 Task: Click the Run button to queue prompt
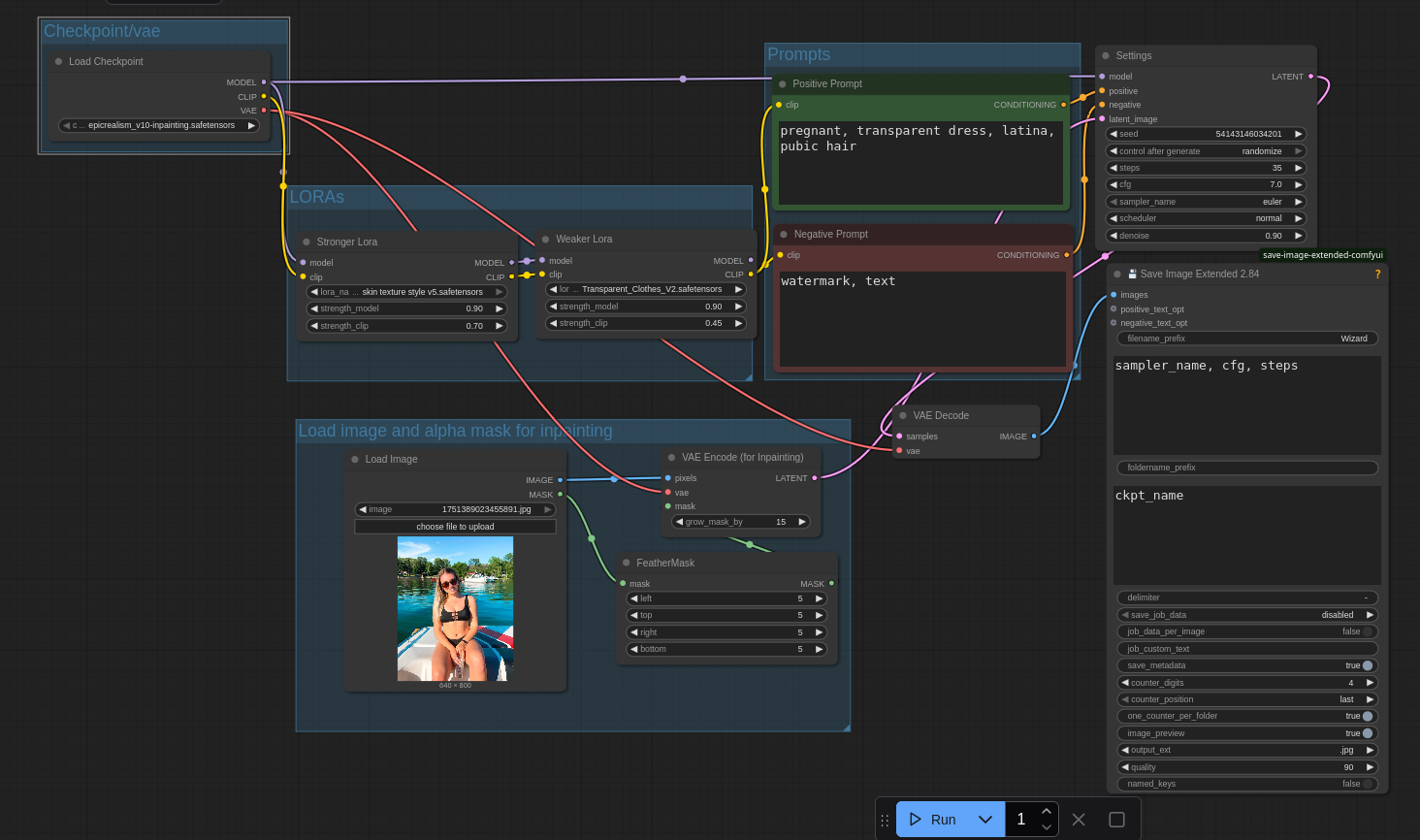pos(933,820)
